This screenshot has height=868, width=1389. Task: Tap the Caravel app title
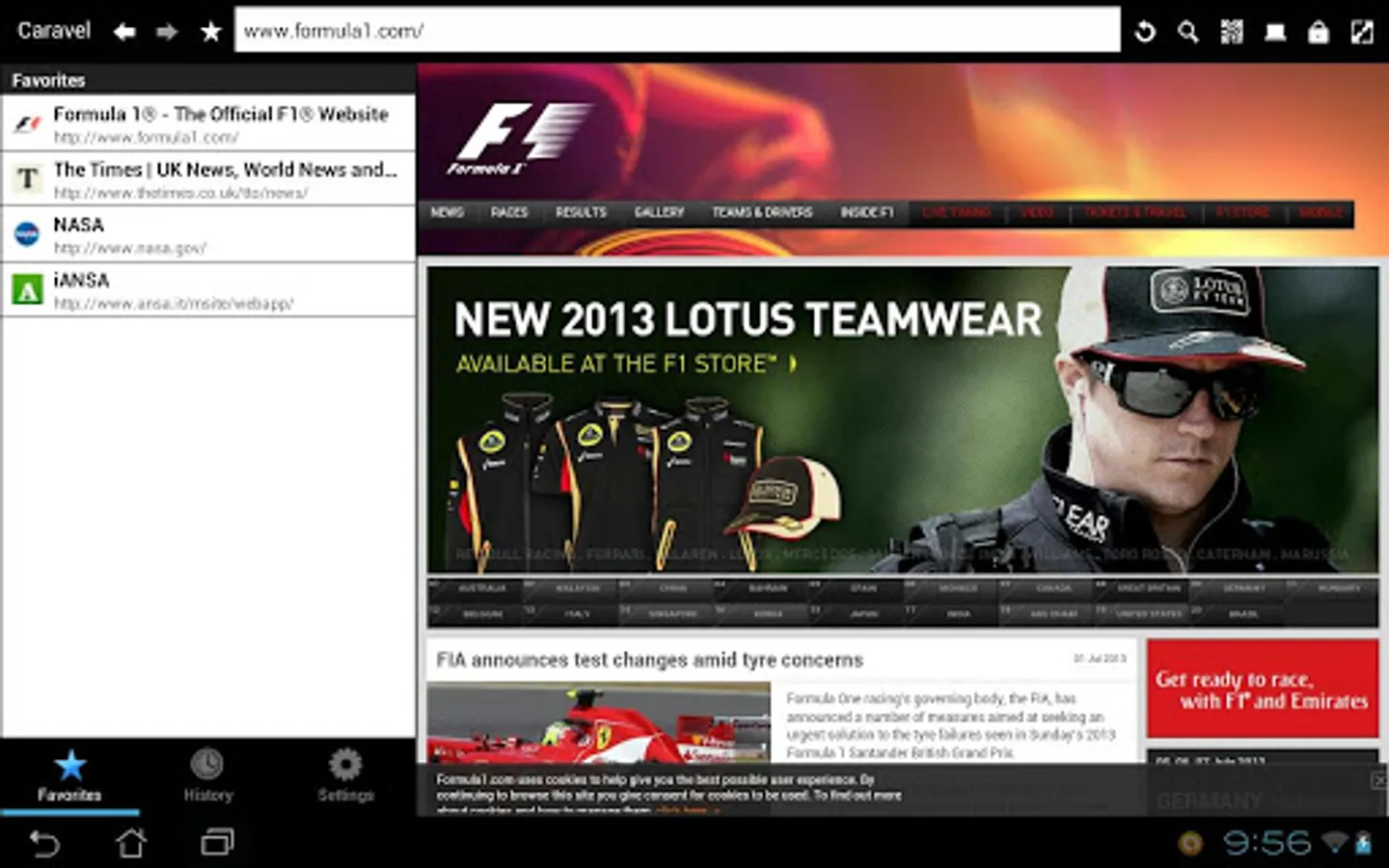(54, 31)
